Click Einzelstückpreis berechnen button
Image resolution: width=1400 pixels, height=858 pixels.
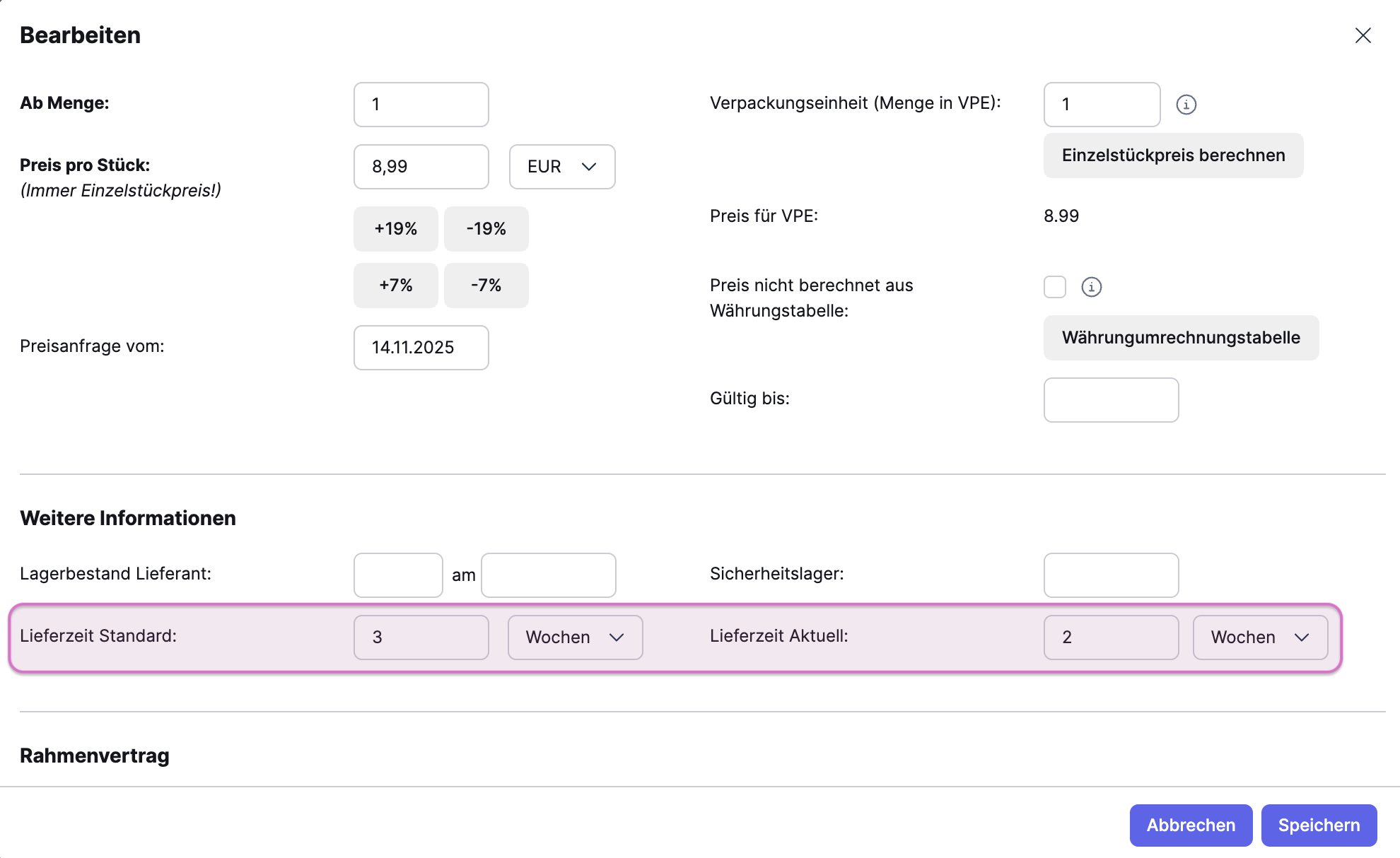tap(1173, 155)
